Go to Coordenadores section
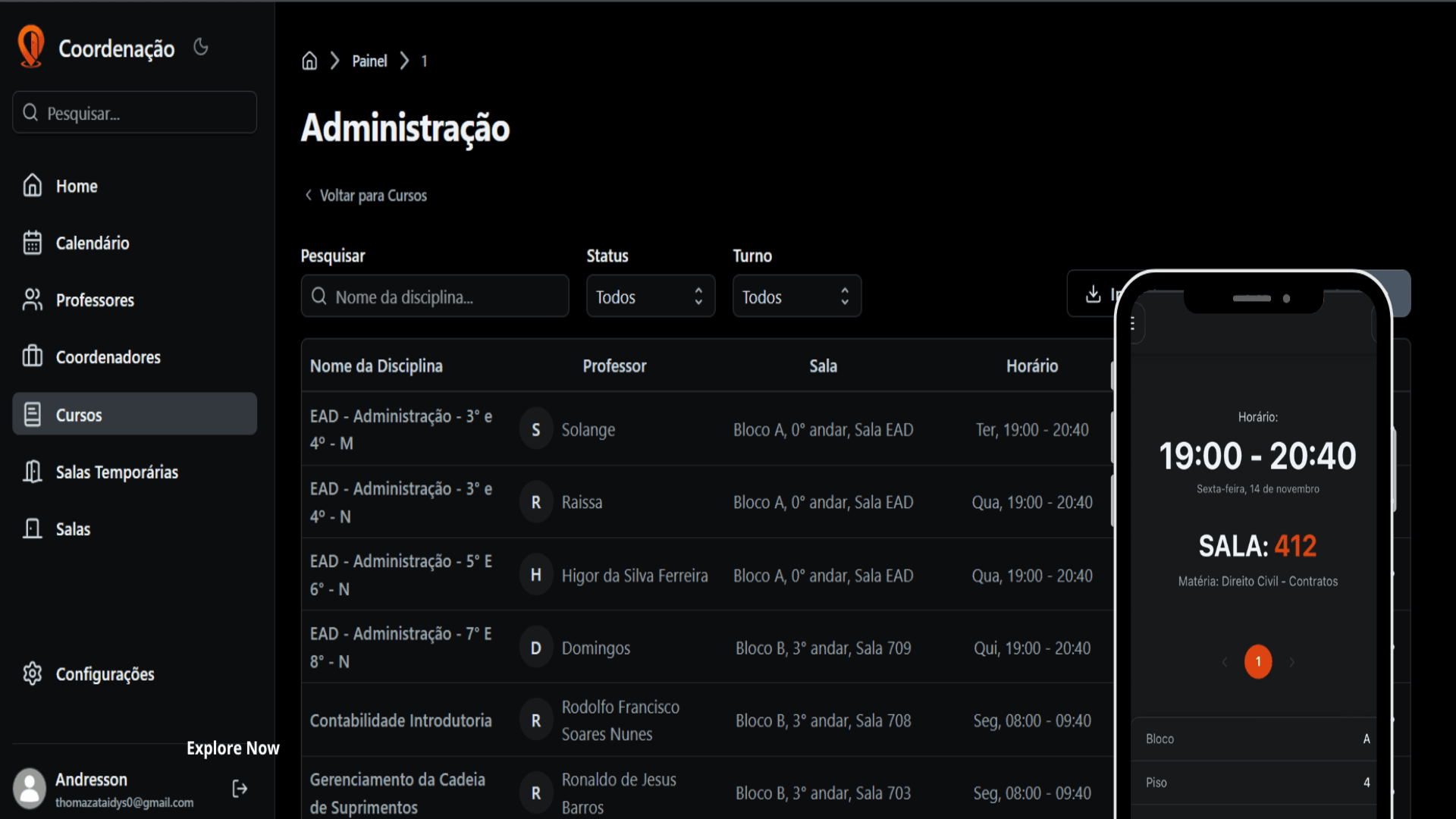Image resolution: width=1456 pixels, height=819 pixels. coord(108,357)
